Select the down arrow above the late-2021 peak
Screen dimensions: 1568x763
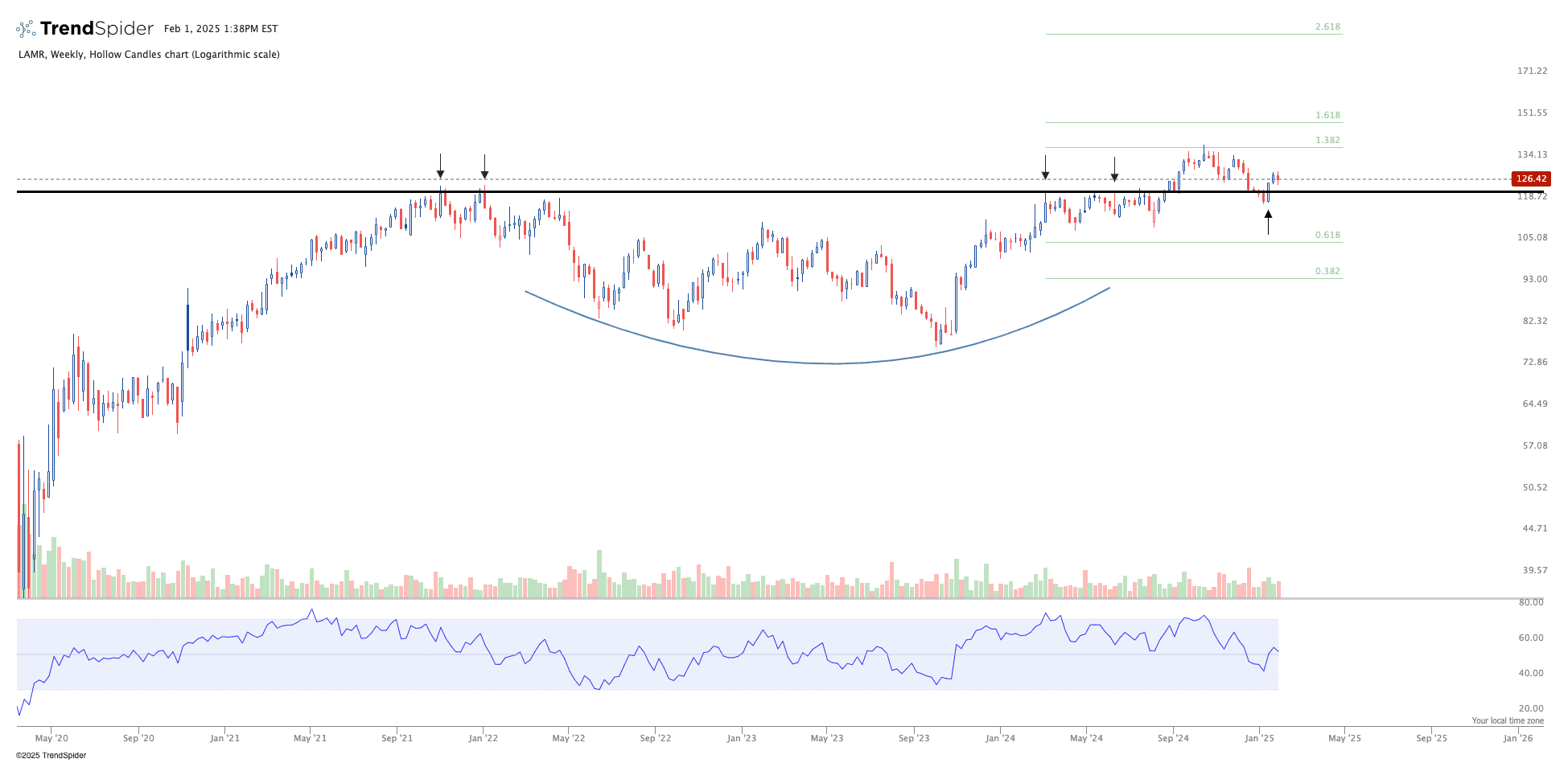[440, 166]
